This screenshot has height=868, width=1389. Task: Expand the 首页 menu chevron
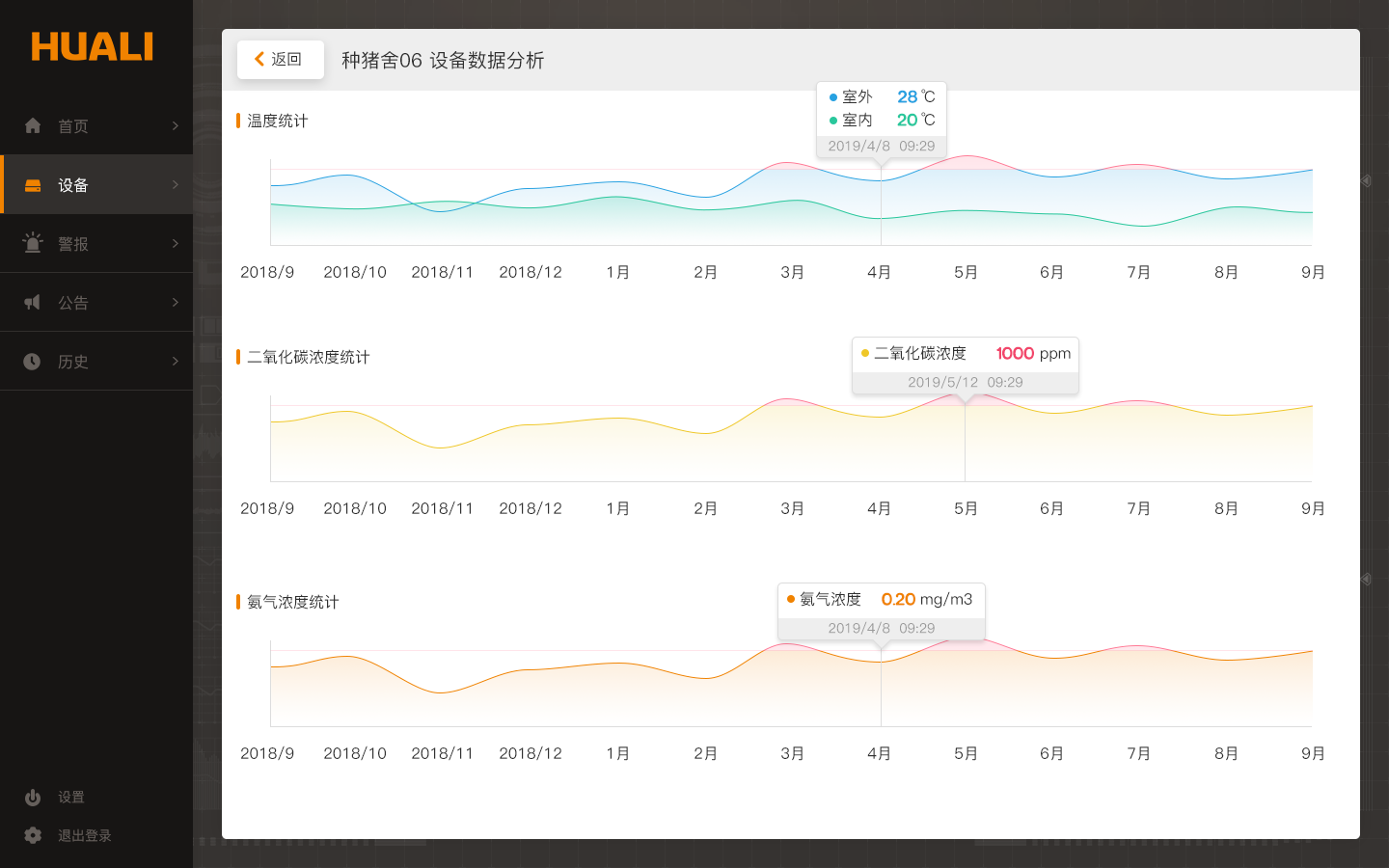pos(175,125)
